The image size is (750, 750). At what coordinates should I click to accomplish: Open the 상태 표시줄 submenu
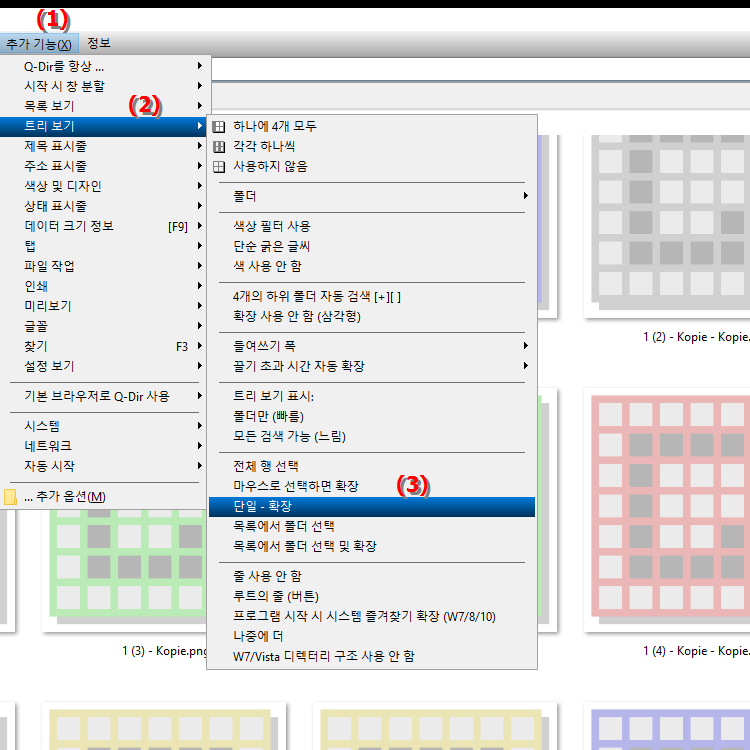tap(103, 206)
